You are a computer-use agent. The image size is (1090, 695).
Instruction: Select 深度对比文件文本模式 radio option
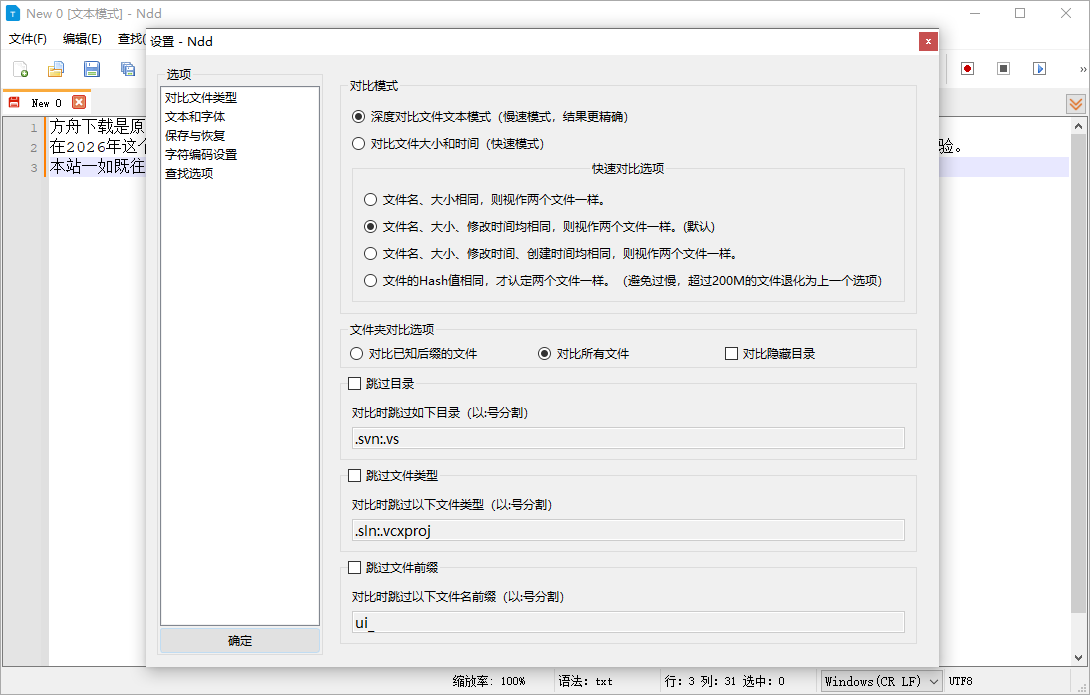(358, 116)
